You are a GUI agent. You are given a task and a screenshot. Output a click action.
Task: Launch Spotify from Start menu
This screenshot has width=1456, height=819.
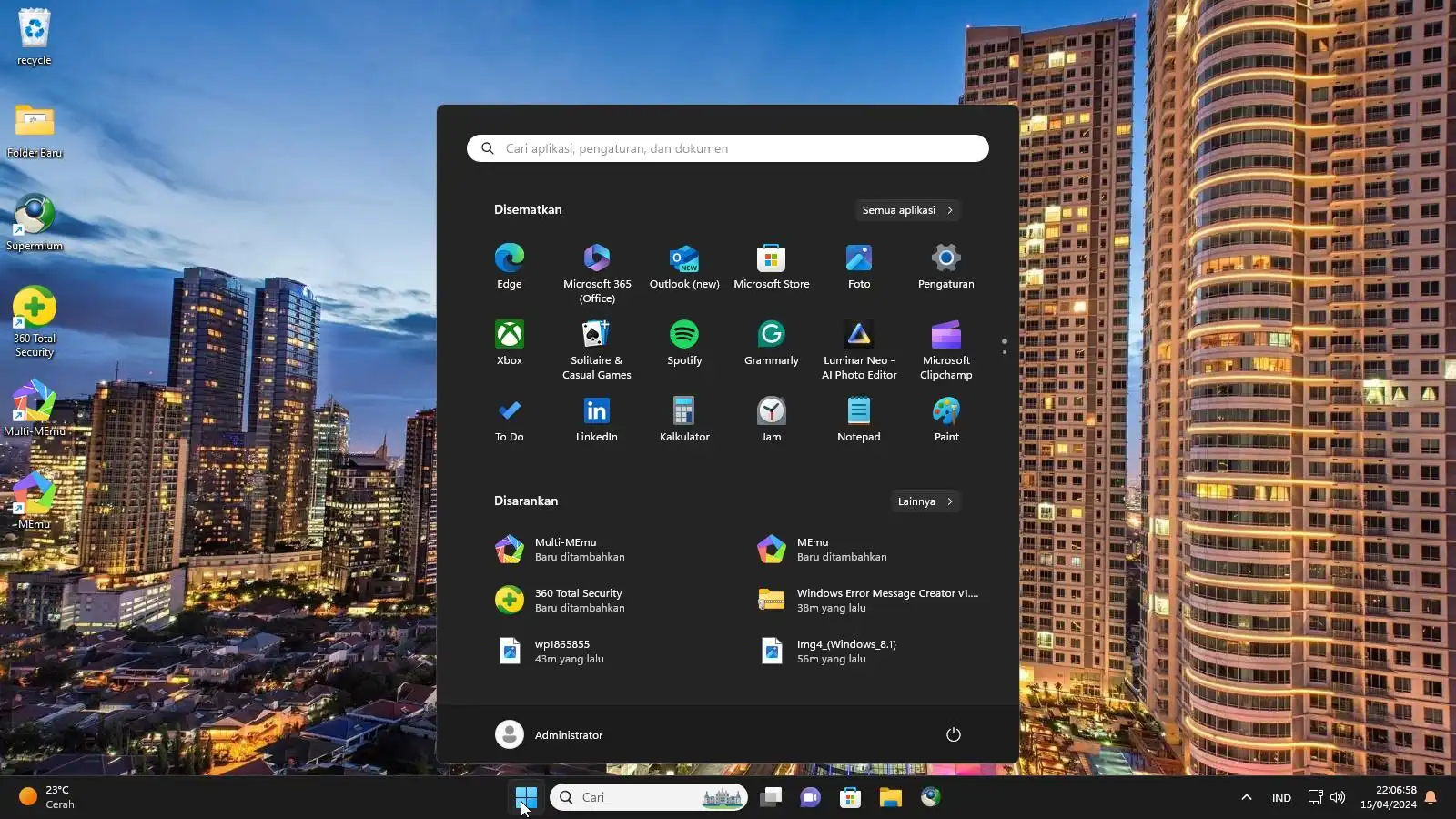click(684, 343)
